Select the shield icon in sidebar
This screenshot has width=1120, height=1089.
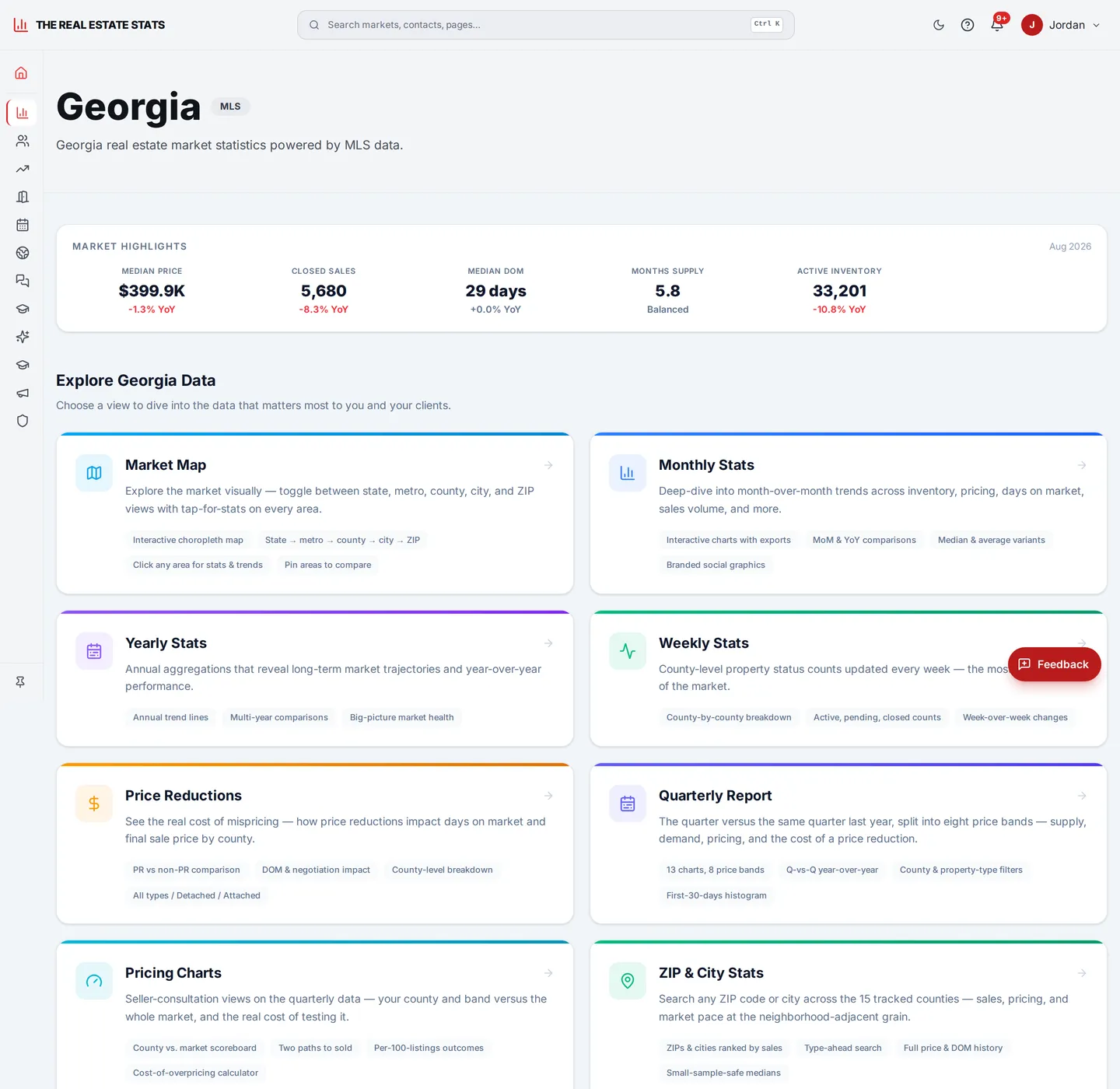pyautogui.click(x=22, y=421)
